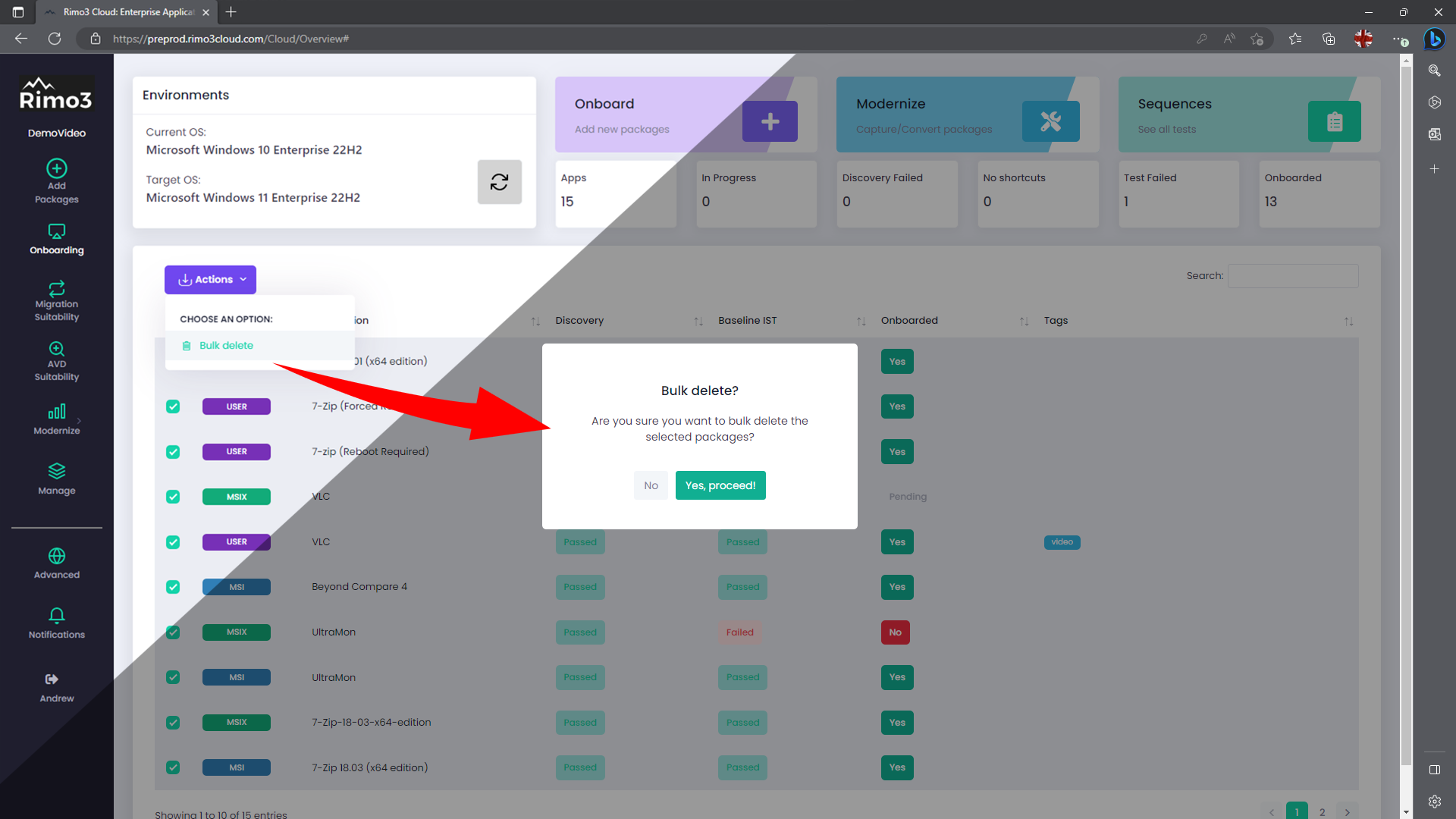The width and height of the screenshot is (1456, 819).
Task: Expand the Actions dropdown button
Action: point(210,280)
